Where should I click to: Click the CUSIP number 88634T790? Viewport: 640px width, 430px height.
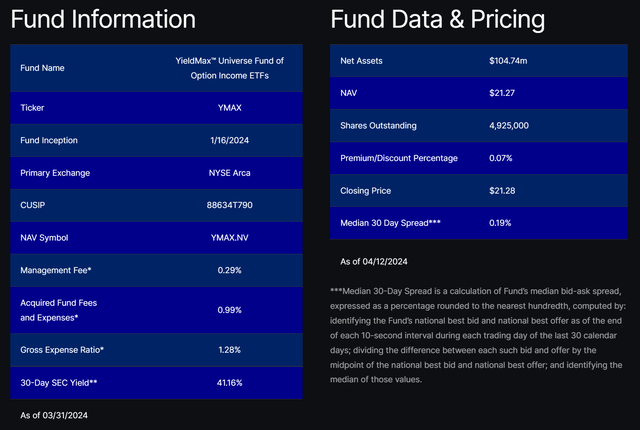[231, 205]
